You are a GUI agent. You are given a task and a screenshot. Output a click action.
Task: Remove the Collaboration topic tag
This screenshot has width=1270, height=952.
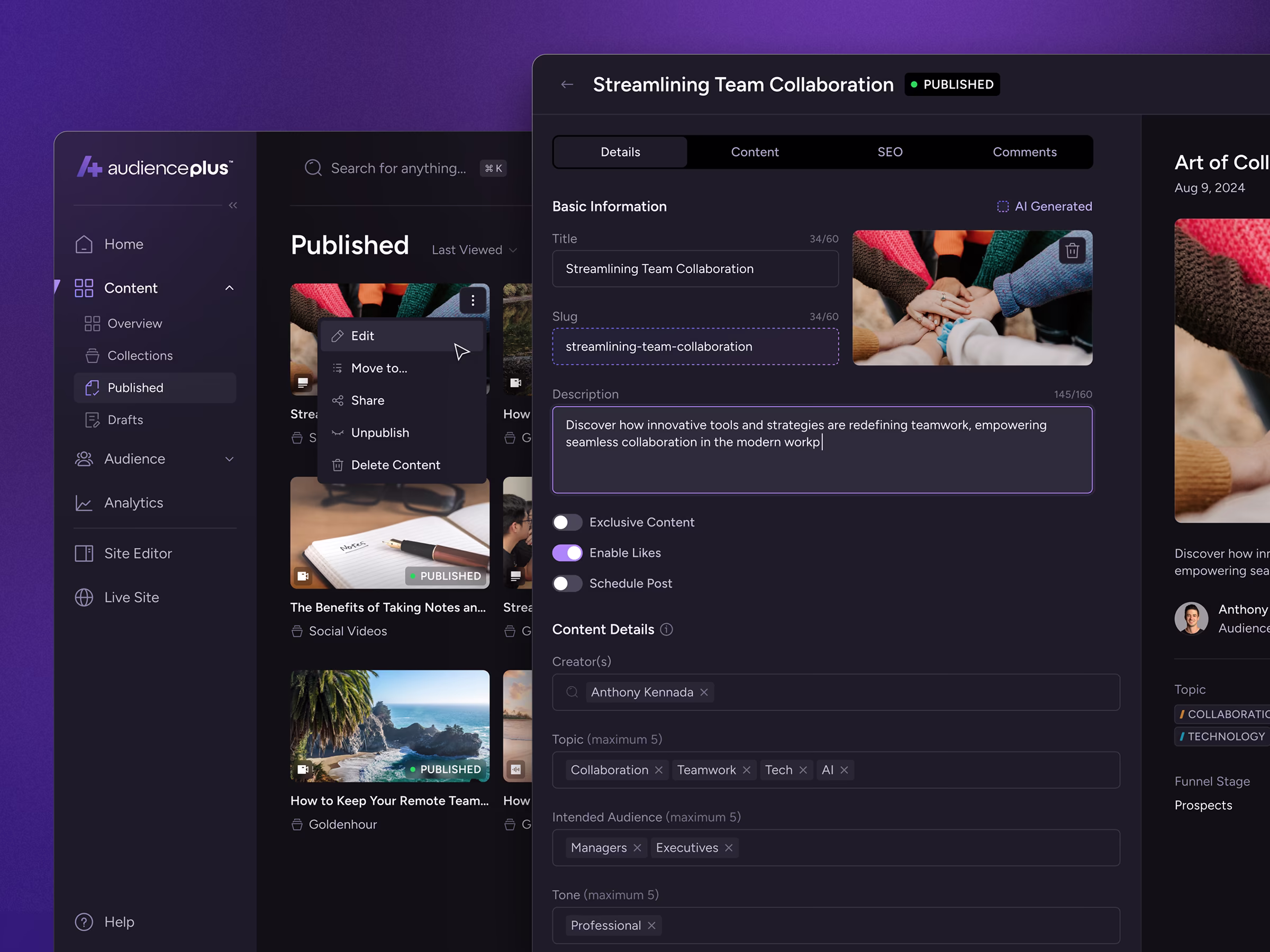click(x=658, y=770)
